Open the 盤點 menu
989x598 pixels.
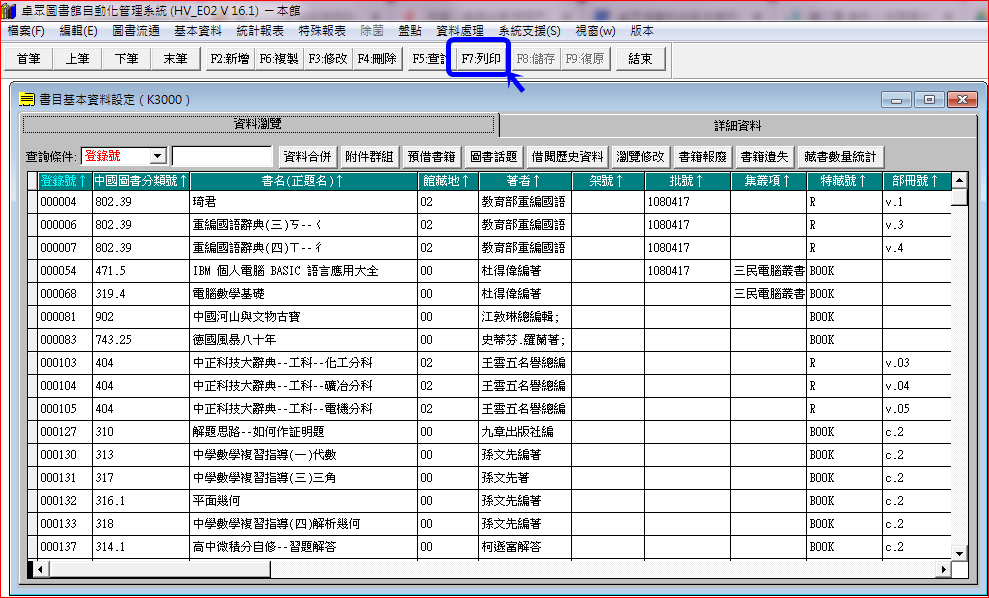click(410, 30)
